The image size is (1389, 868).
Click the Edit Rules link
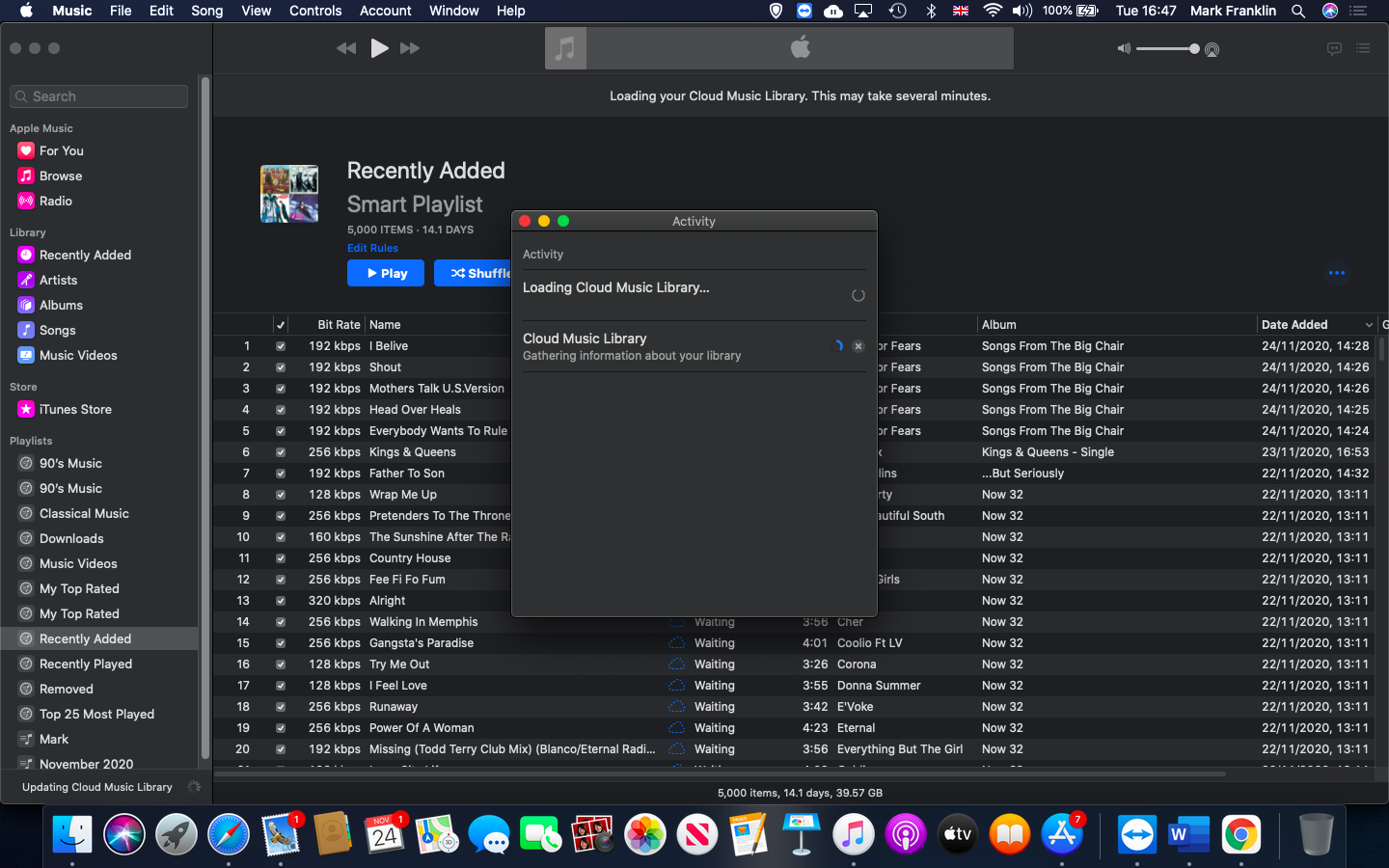(372, 248)
